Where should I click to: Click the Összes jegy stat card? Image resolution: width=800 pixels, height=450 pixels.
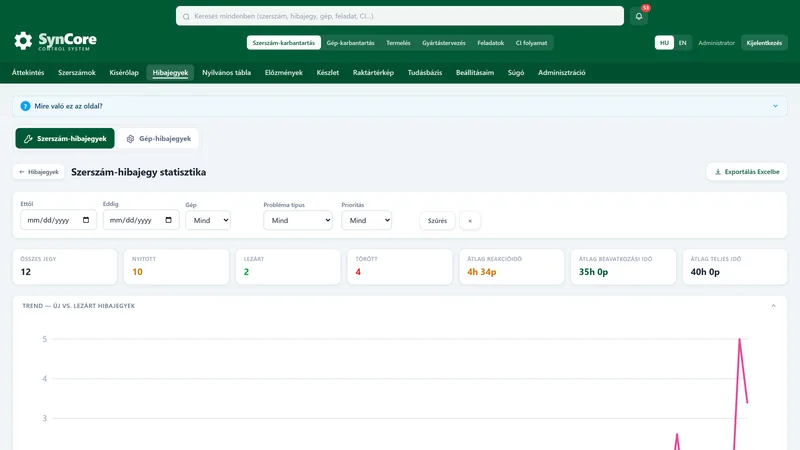[x=65, y=267]
